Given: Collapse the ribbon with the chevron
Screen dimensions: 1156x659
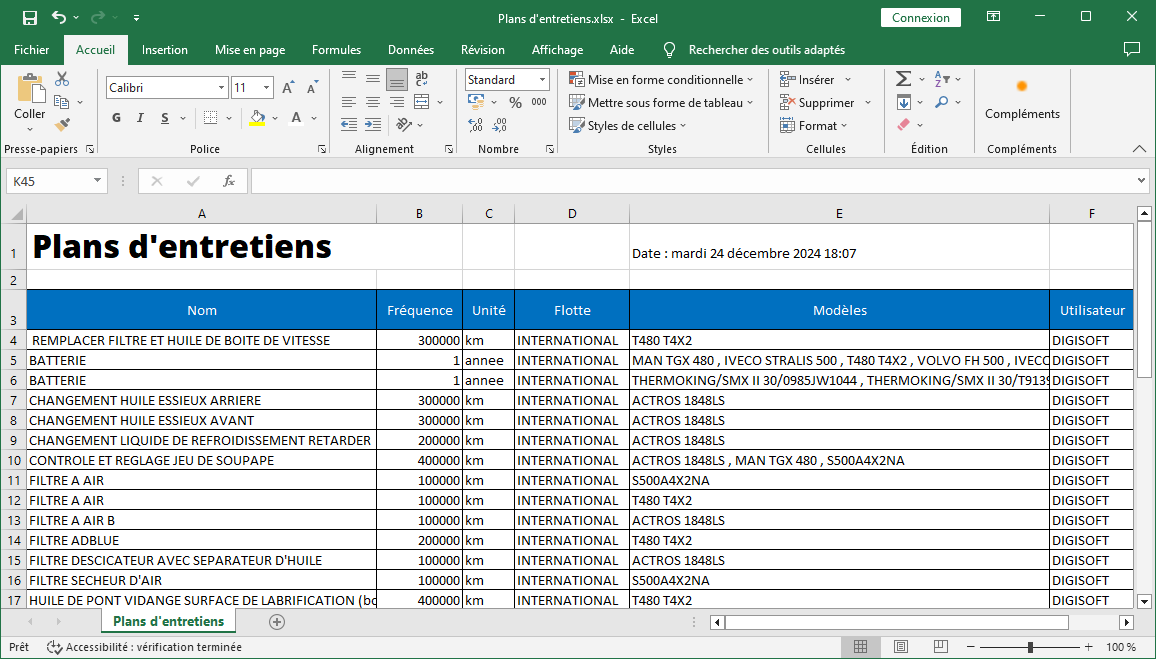Looking at the screenshot, I should [x=1139, y=148].
